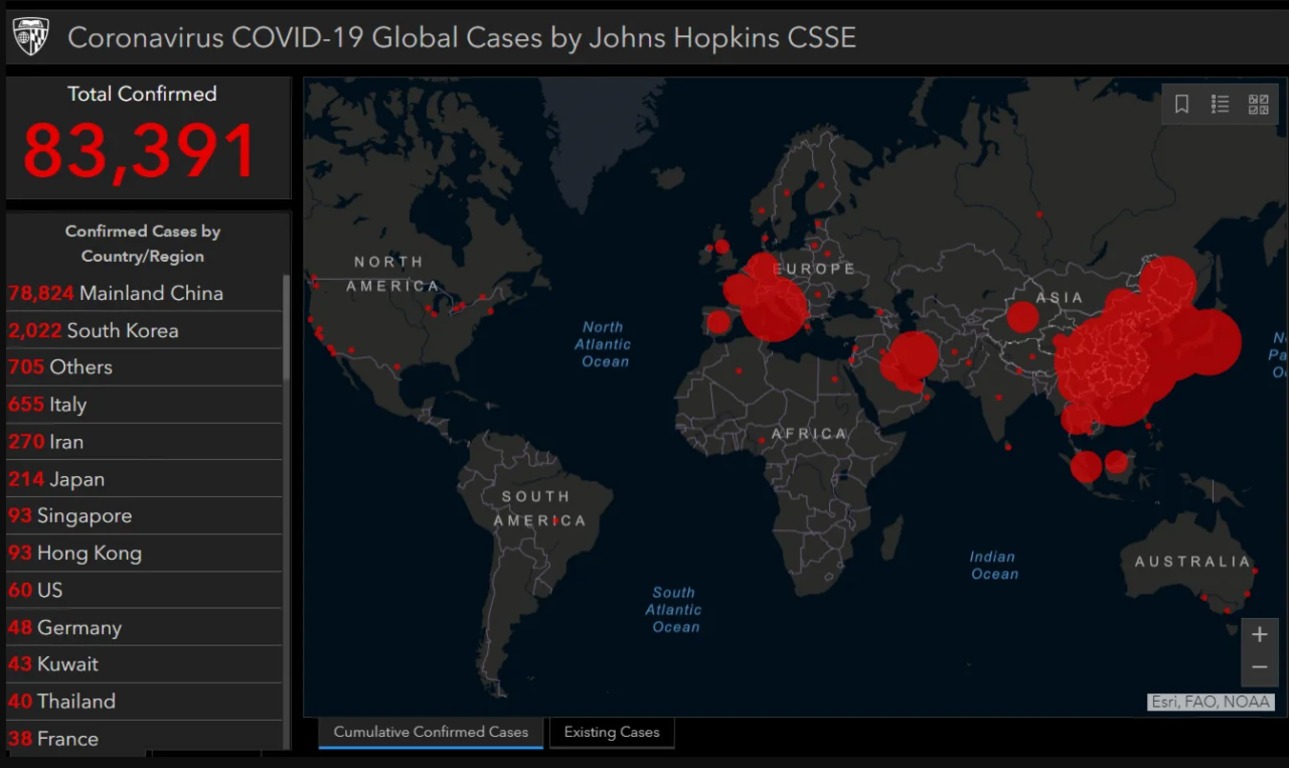Image resolution: width=1289 pixels, height=768 pixels.
Task: Select Mainland China row with 78,824 cases
Action: (x=144, y=293)
